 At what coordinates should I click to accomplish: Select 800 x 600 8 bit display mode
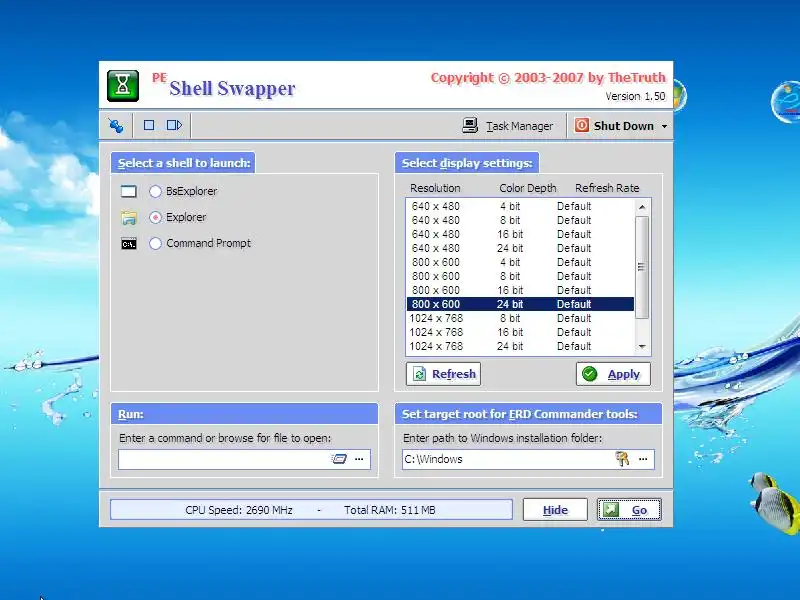coord(520,277)
